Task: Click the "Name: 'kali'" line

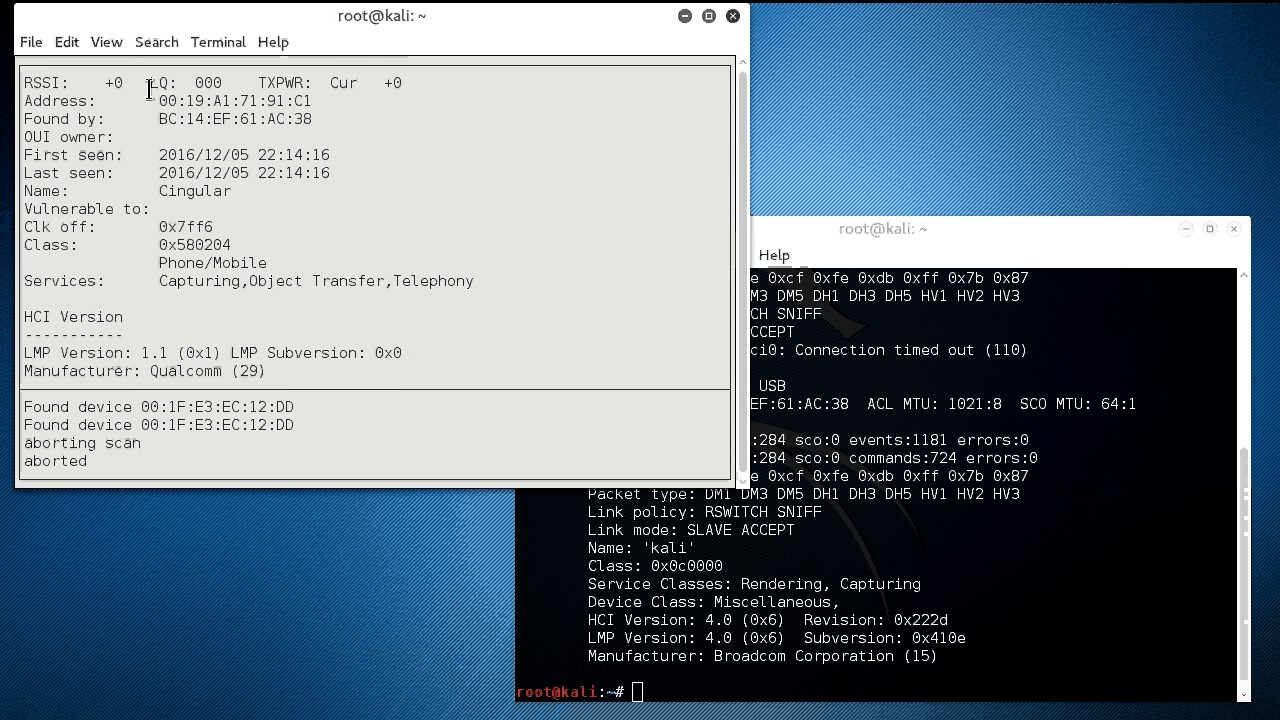Action: [x=641, y=548]
